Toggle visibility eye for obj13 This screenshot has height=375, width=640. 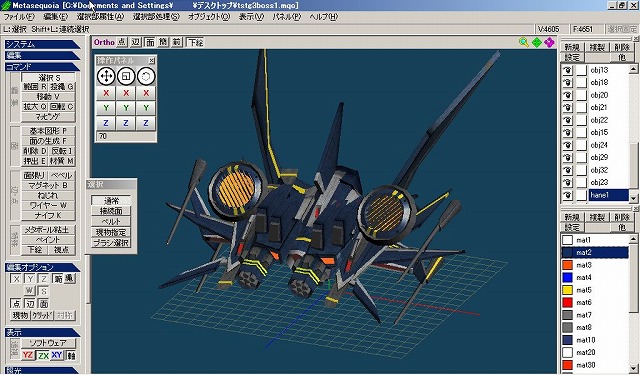[x=567, y=70]
